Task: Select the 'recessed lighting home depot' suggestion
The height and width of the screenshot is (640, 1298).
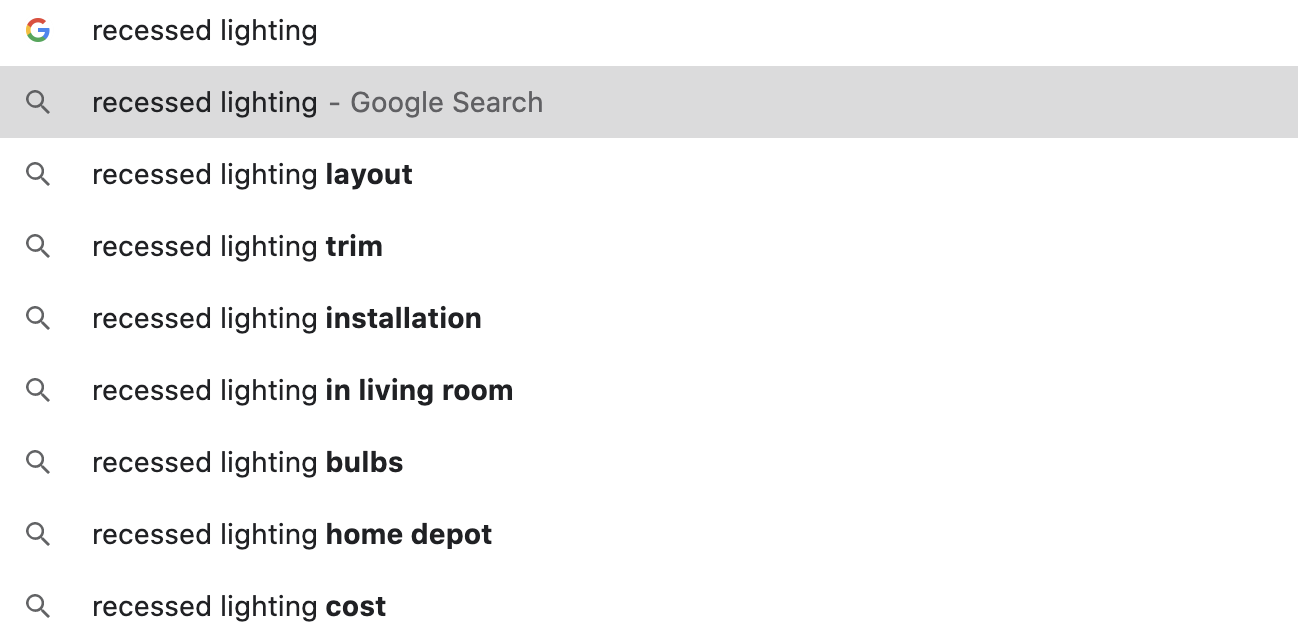Action: 291,534
